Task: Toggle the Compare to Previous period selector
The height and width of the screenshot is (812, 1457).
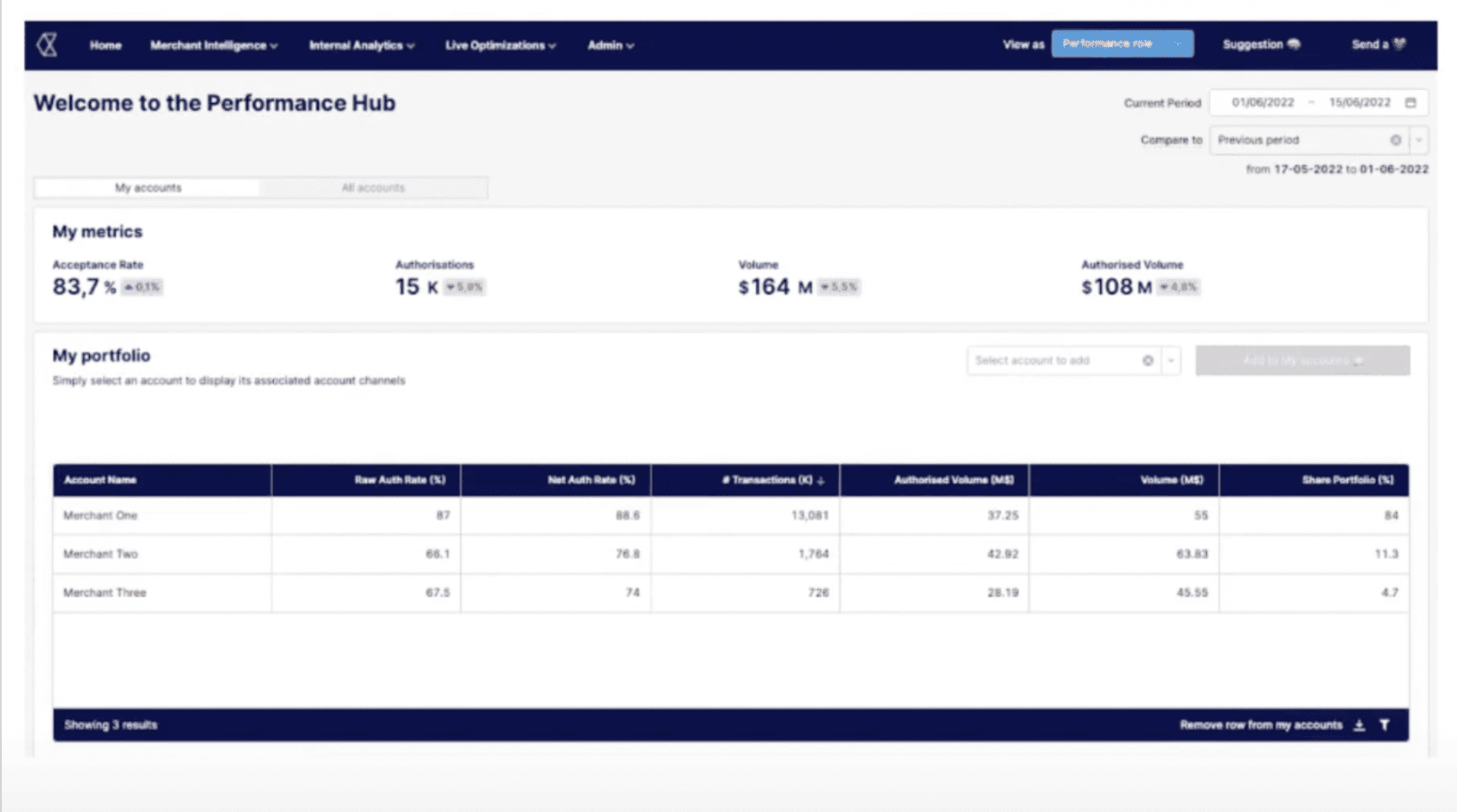Action: click(1418, 140)
